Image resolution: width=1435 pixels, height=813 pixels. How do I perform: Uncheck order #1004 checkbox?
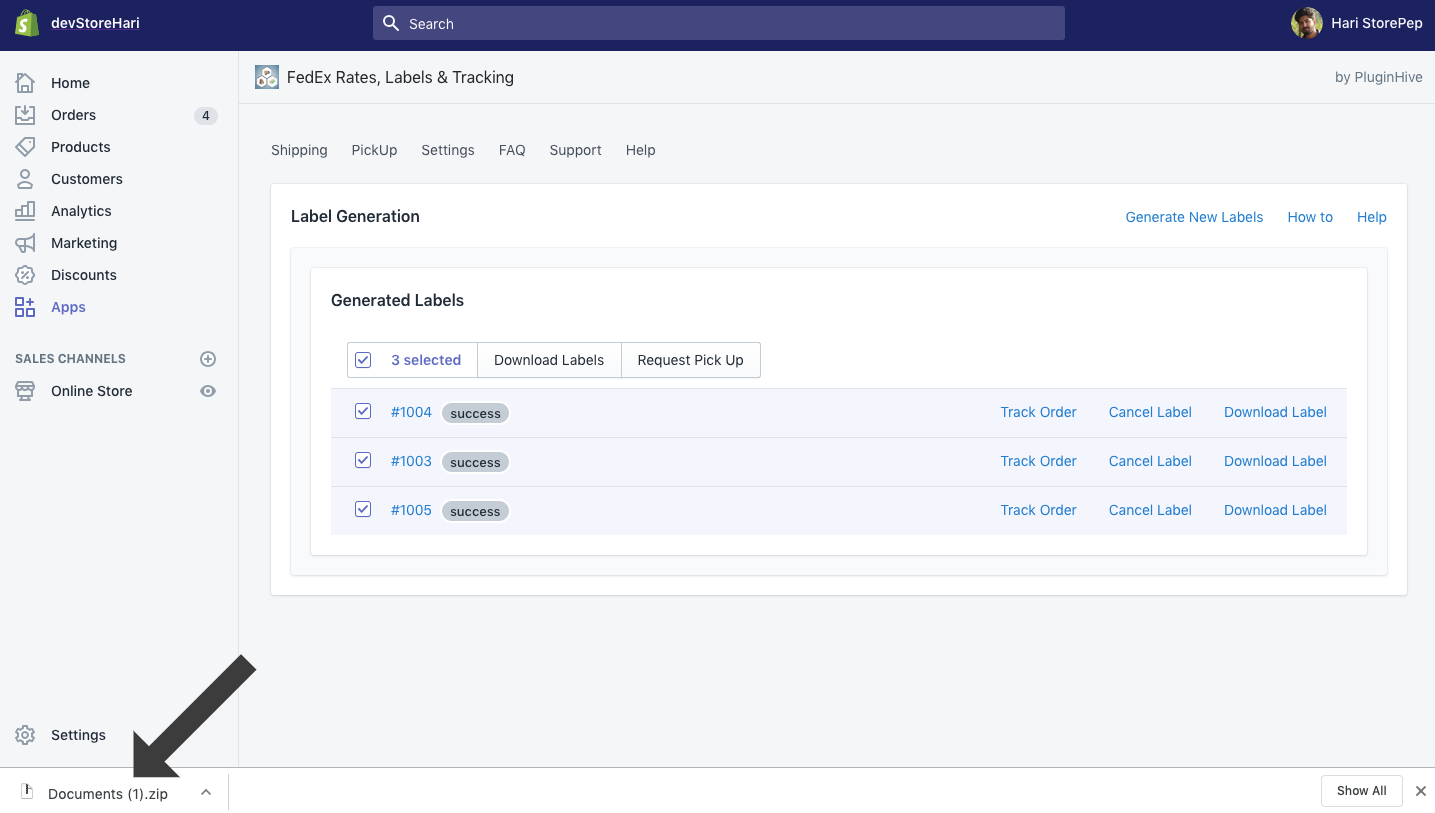pyautogui.click(x=363, y=411)
